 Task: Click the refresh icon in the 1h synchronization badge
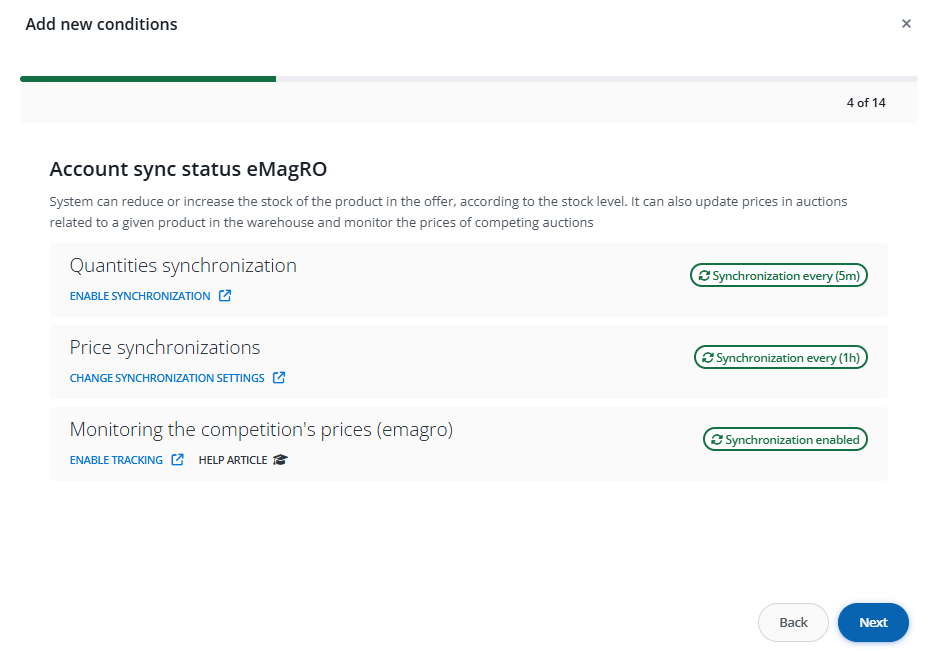[x=708, y=358]
